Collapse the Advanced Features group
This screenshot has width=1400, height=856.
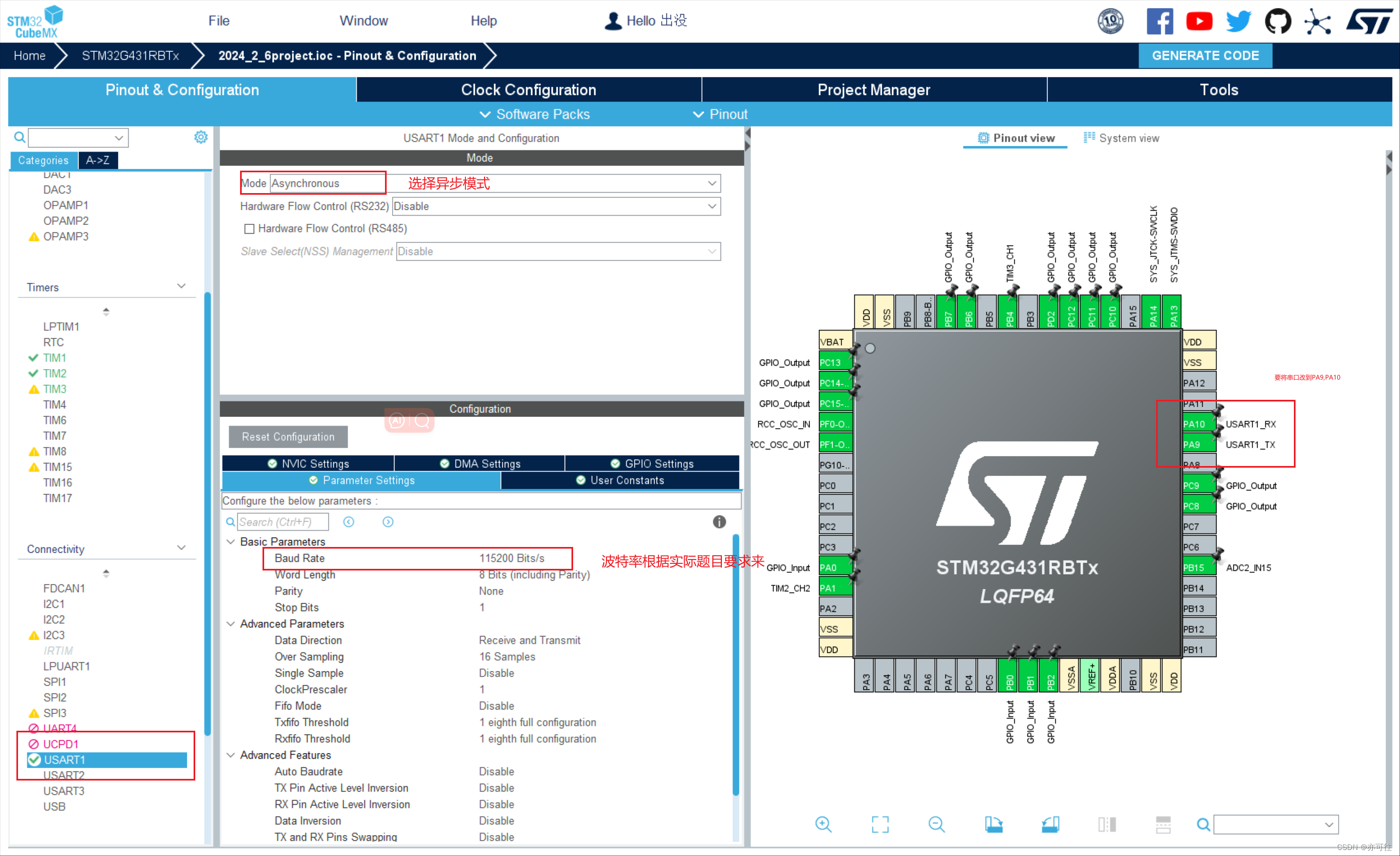click(231, 755)
